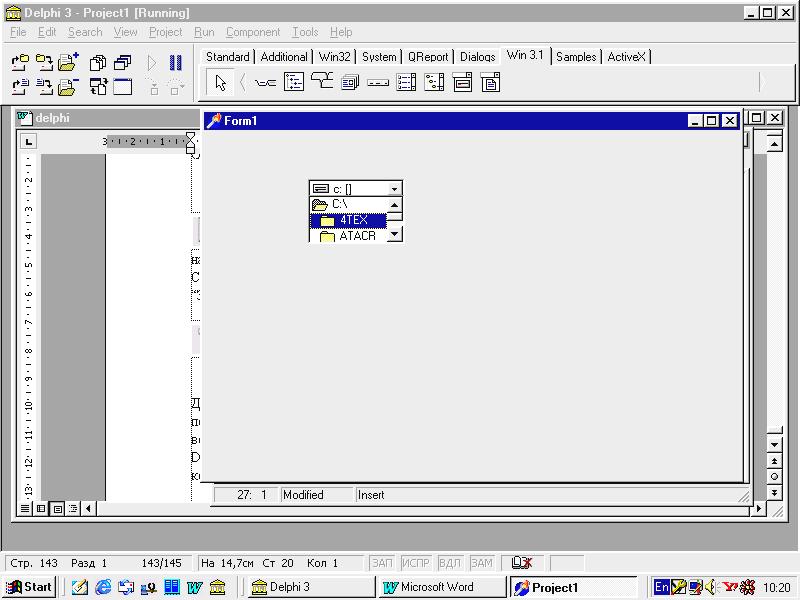The height and width of the screenshot is (600, 800).
Task: Click Word Next Page browse button
Action: coord(774,492)
